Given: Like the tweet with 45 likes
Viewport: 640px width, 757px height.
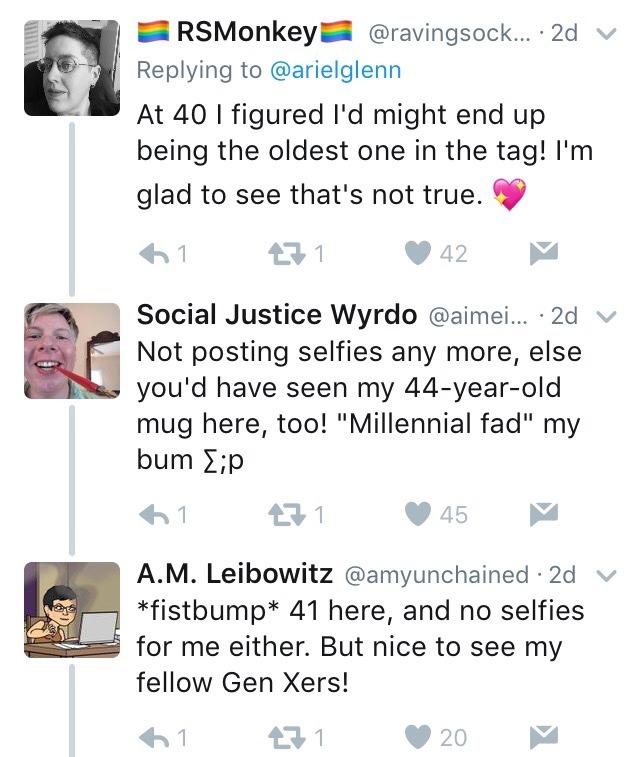Looking at the screenshot, I should (x=418, y=514).
